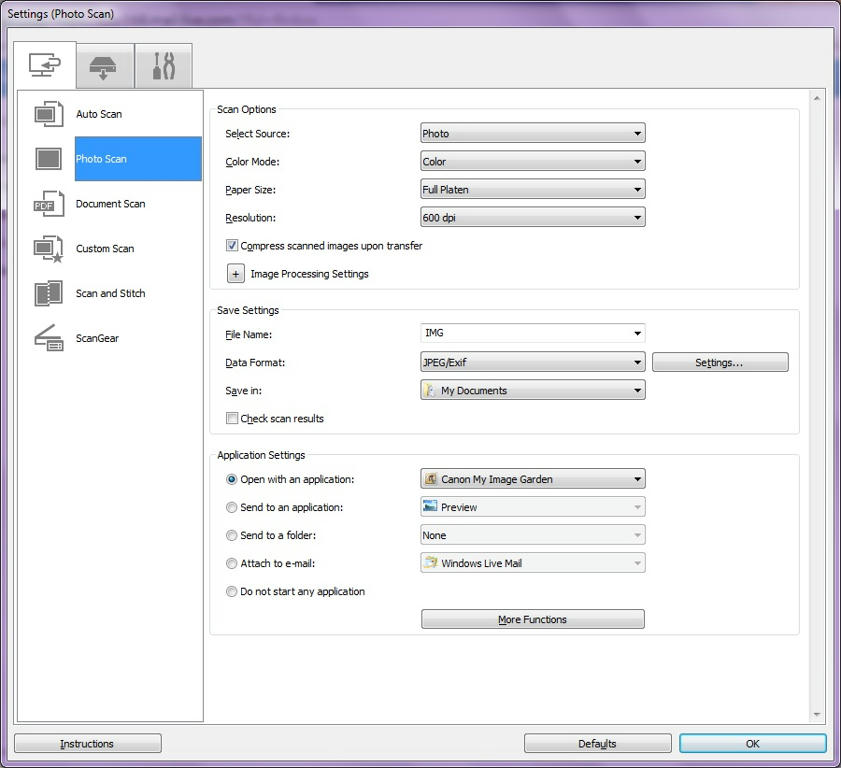Select the Document Scan PDF icon
Image resolution: width=841 pixels, height=768 pixels.
pyautogui.click(x=48, y=204)
